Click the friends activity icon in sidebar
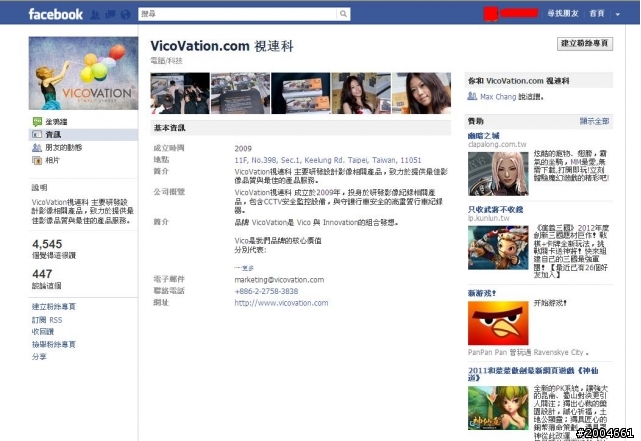Image resolution: width=641 pixels, height=441 pixels. pos(37,148)
